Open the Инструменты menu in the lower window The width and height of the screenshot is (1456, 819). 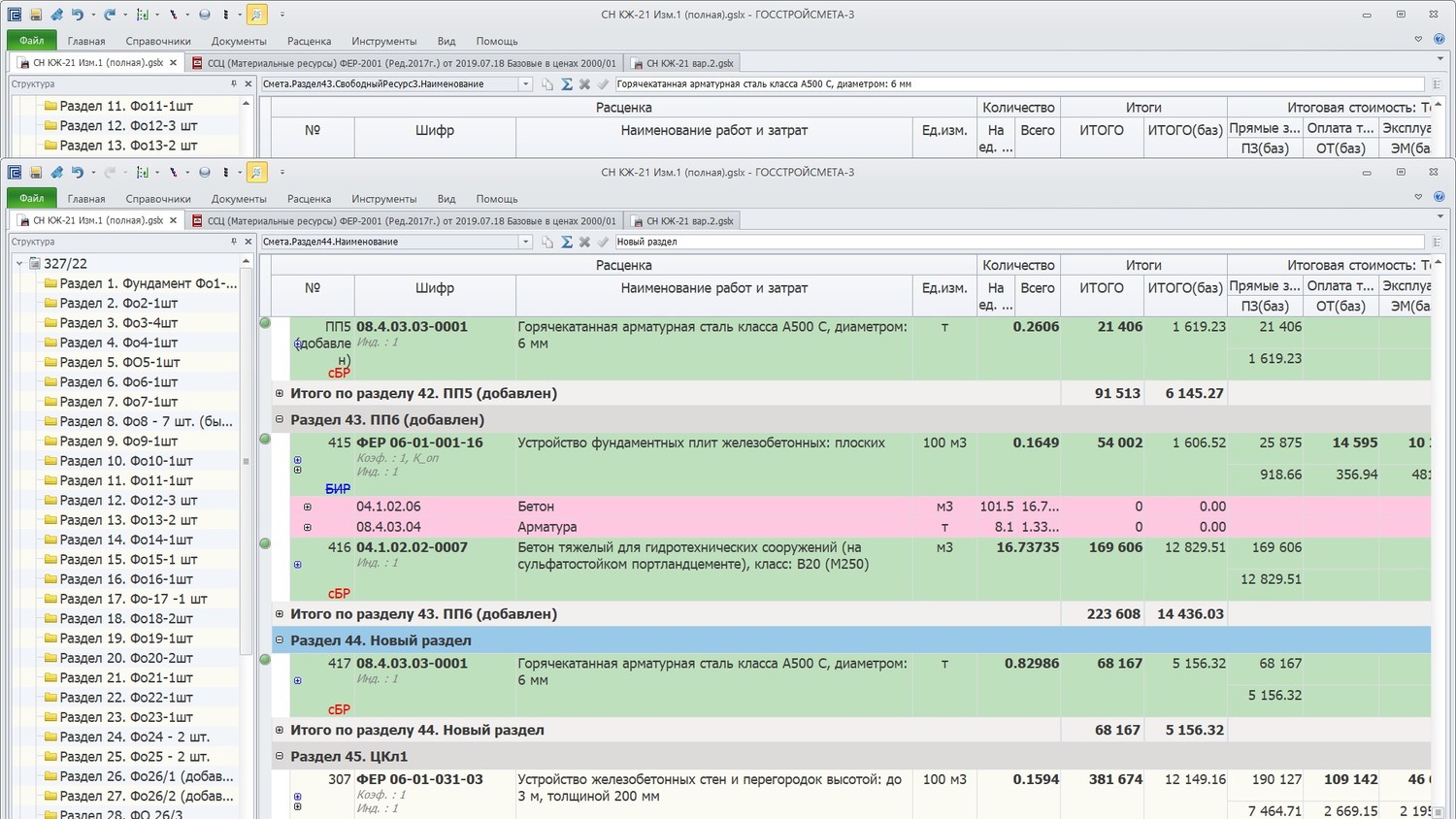pyautogui.click(x=383, y=199)
